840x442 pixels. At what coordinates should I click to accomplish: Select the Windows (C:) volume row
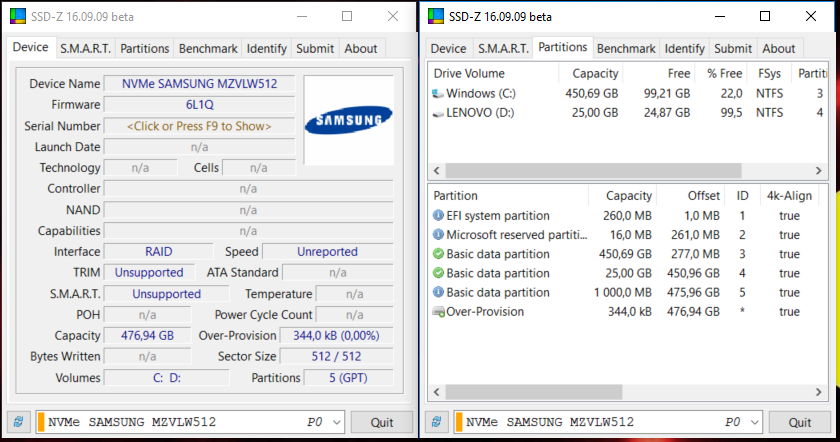628,93
